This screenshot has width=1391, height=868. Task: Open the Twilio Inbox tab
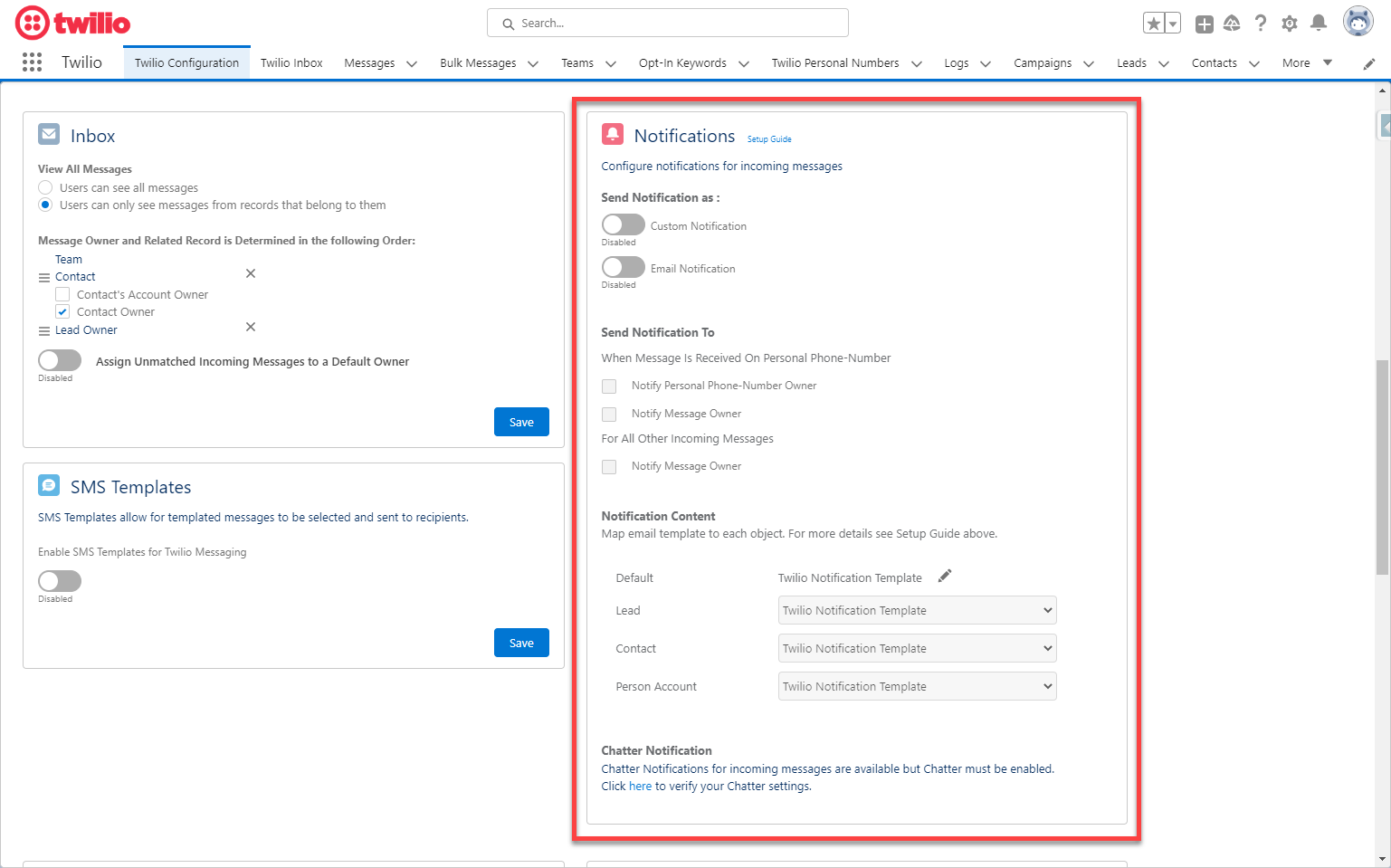[x=291, y=62]
